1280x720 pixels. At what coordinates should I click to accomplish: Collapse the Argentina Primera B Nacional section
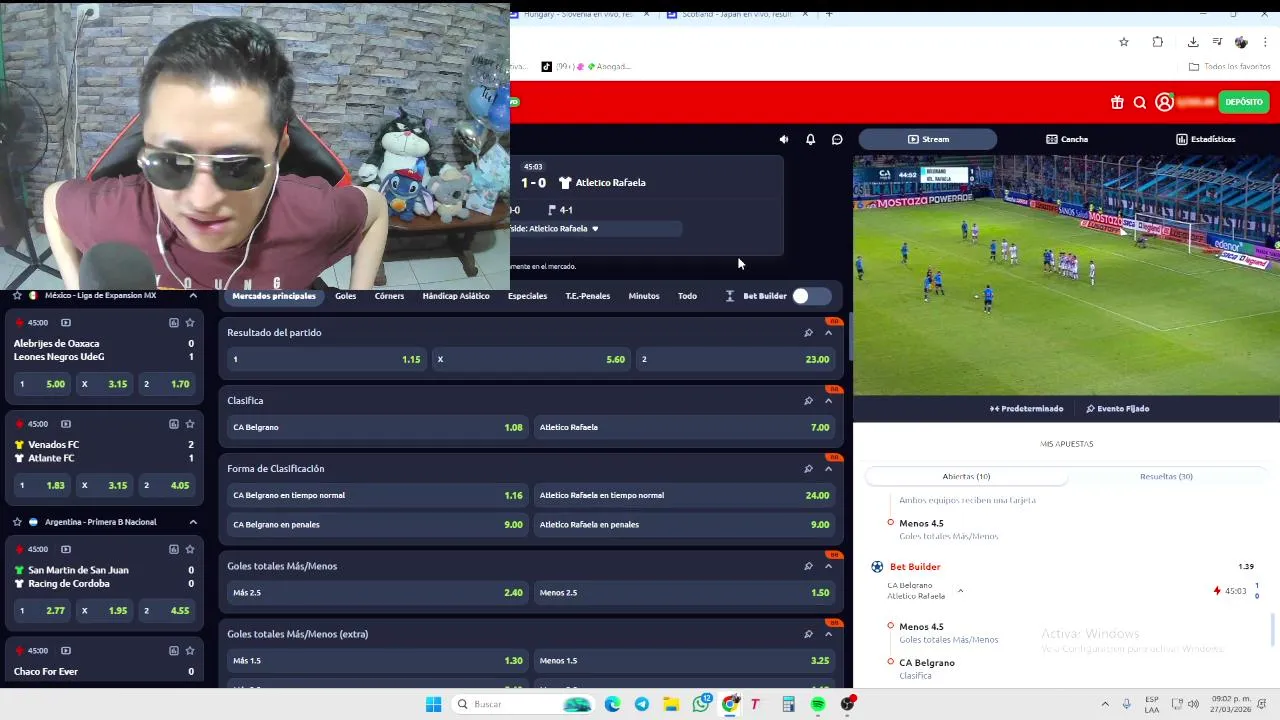(193, 522)
